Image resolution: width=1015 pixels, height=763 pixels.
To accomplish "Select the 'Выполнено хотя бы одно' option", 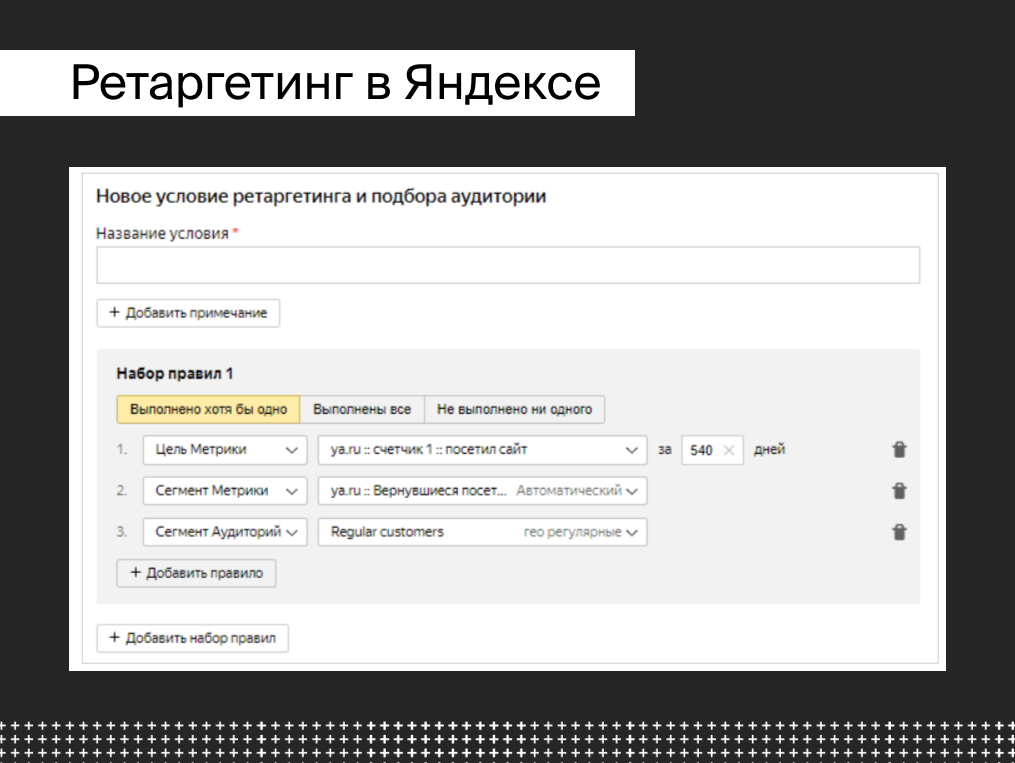I will pos(208,409).
